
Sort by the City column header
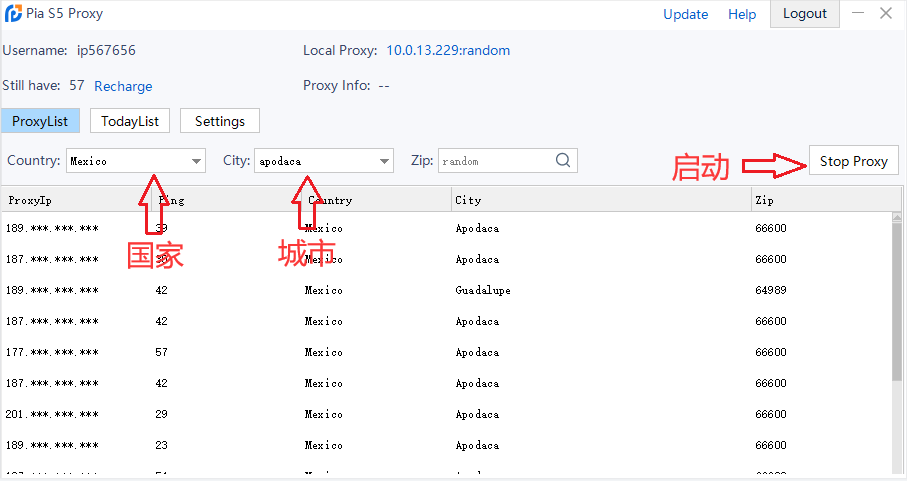600,200
